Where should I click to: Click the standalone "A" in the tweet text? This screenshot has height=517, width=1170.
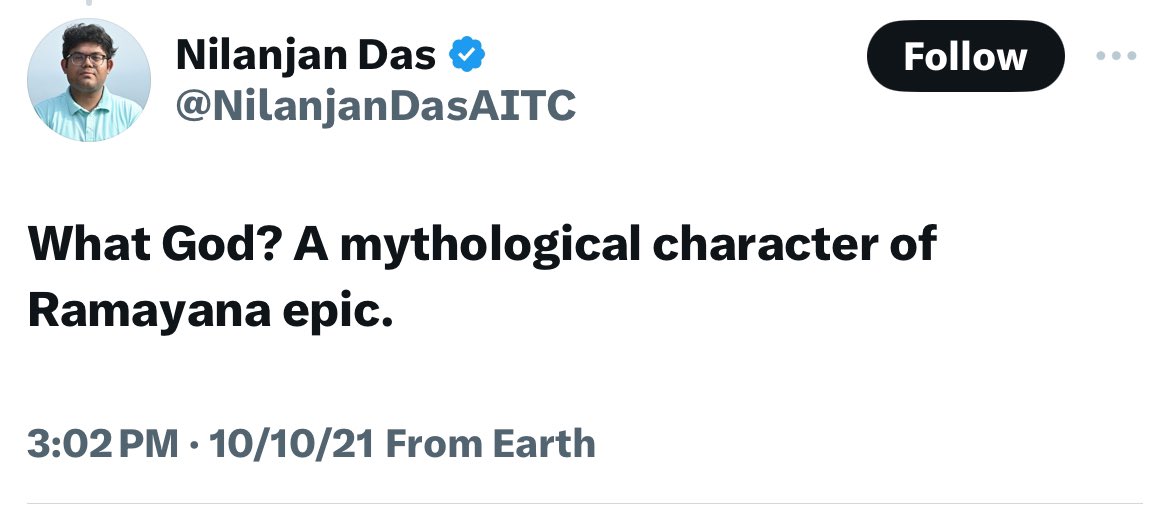coord(311,245)
